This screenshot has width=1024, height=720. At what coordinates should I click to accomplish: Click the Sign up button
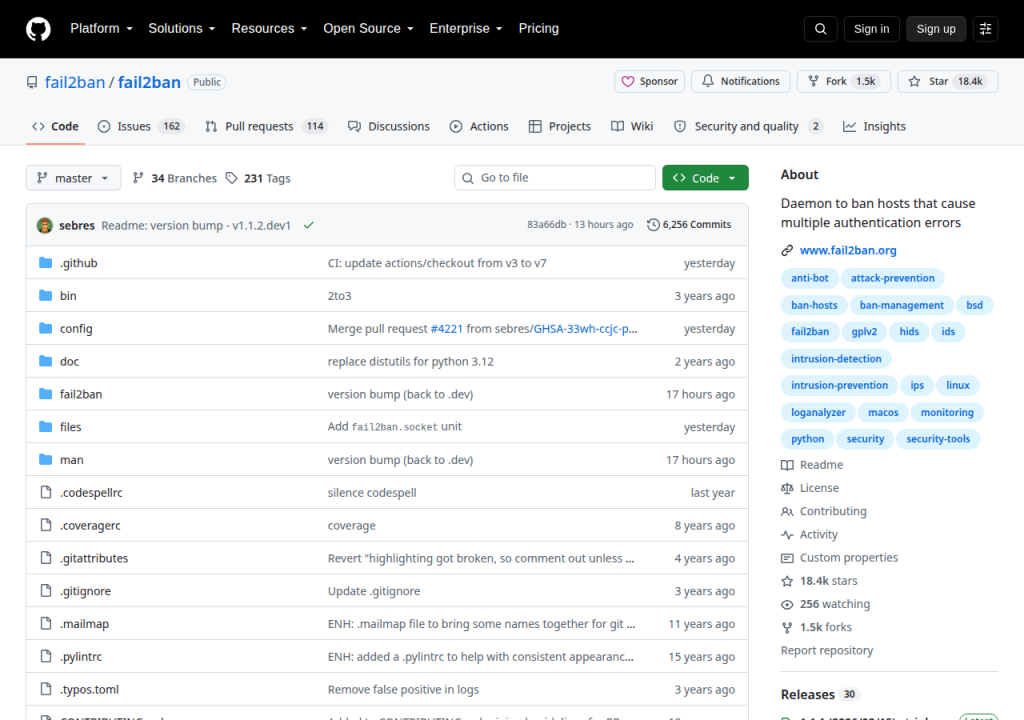pyautogui.click(x=935, y=29)
